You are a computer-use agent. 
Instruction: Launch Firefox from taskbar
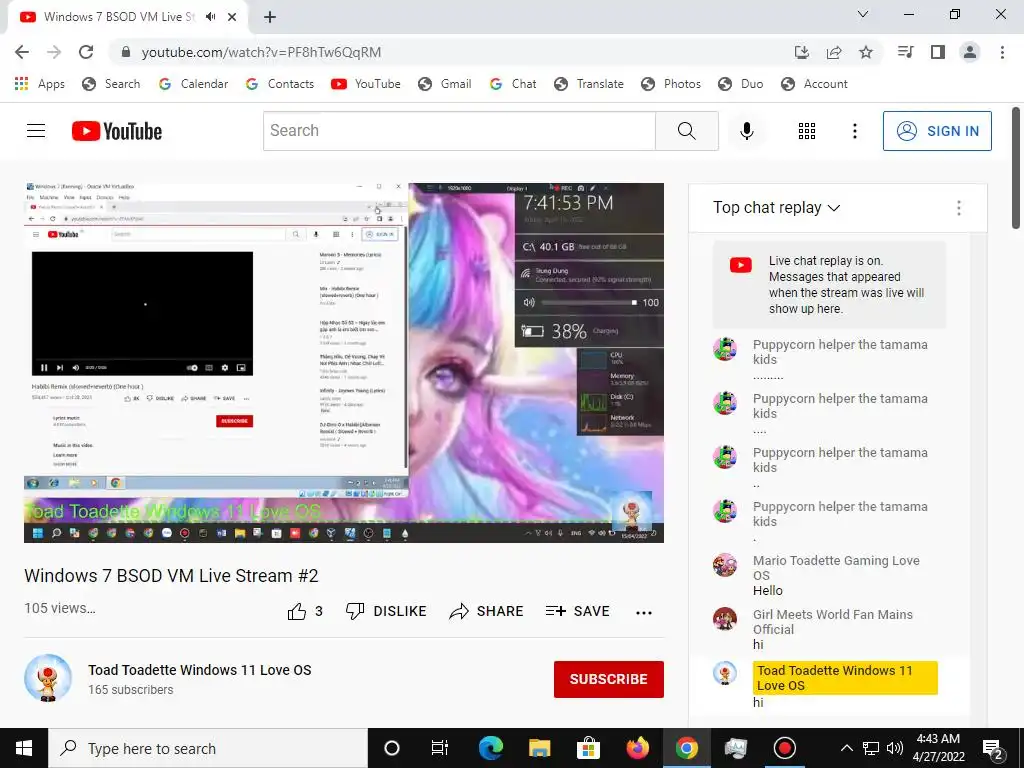point(637,748)
